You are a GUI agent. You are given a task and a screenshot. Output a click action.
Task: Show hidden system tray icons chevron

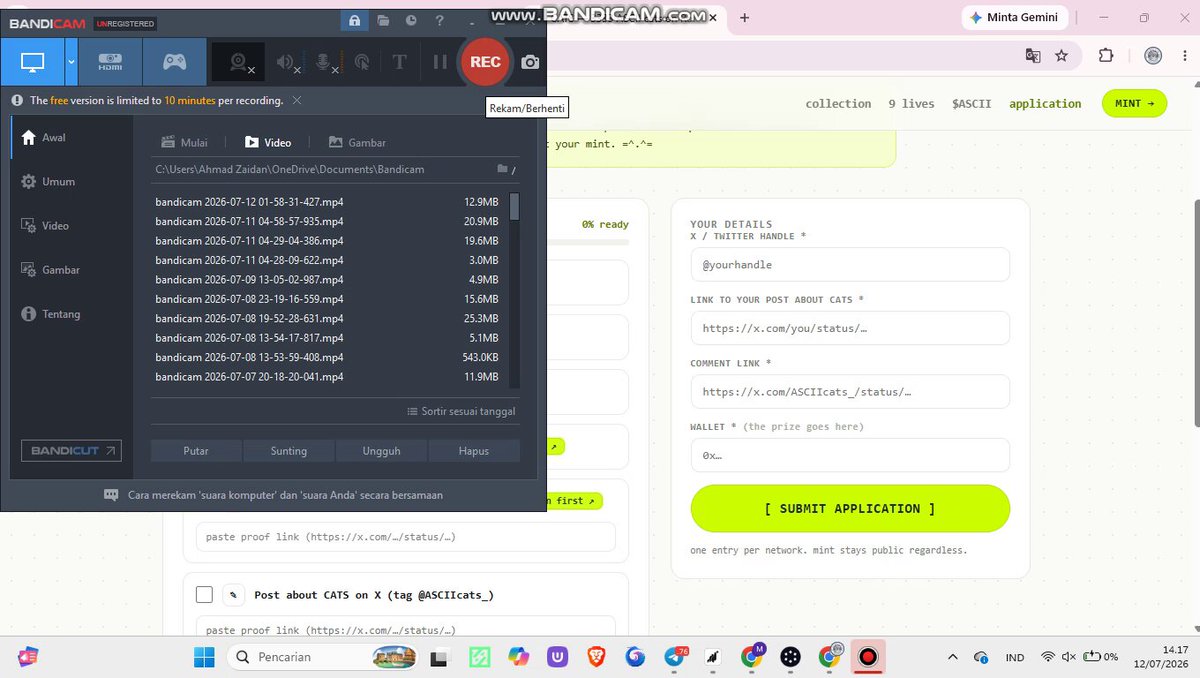coord(952,657)
